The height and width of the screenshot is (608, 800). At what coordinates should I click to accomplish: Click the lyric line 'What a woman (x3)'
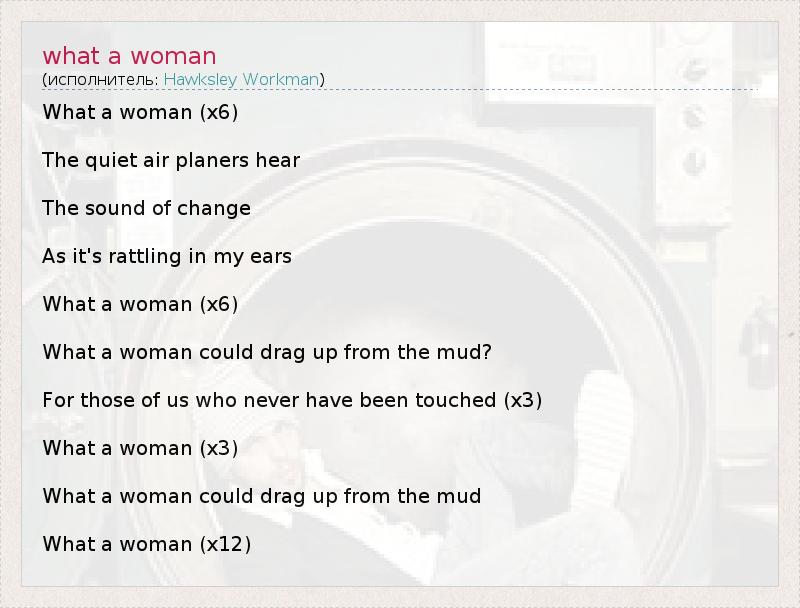pos(140,448)
